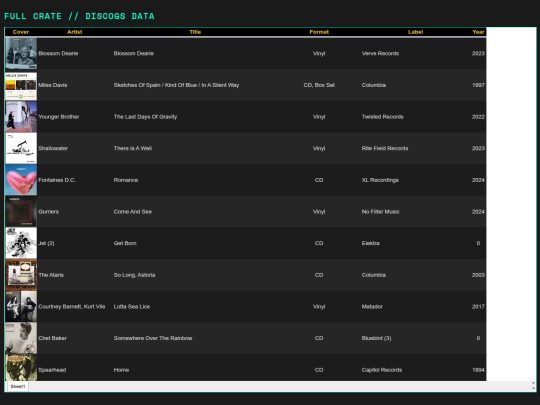Screen dimensions: 540x405
Task: Open the Miles Davis box set cover thumbnail
Action: click(21, 85)
